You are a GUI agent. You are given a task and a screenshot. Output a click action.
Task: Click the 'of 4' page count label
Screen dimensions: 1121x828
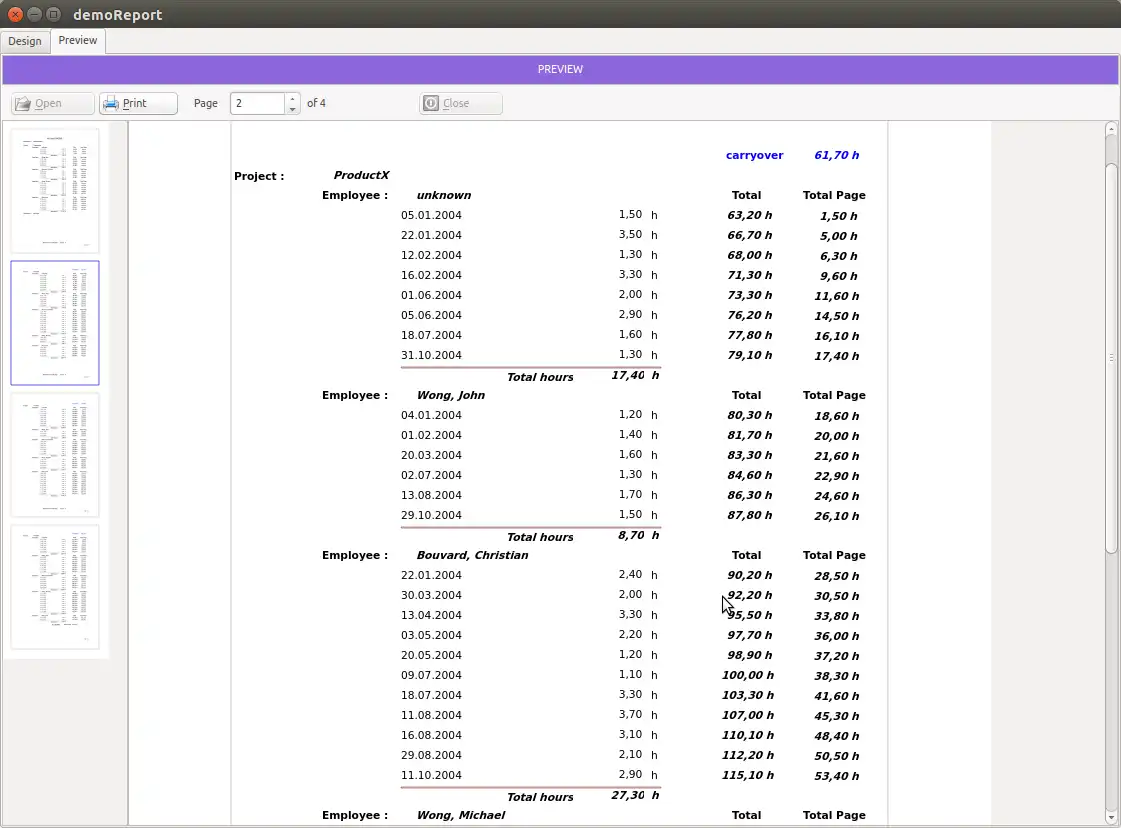click(x=316, y=104)
